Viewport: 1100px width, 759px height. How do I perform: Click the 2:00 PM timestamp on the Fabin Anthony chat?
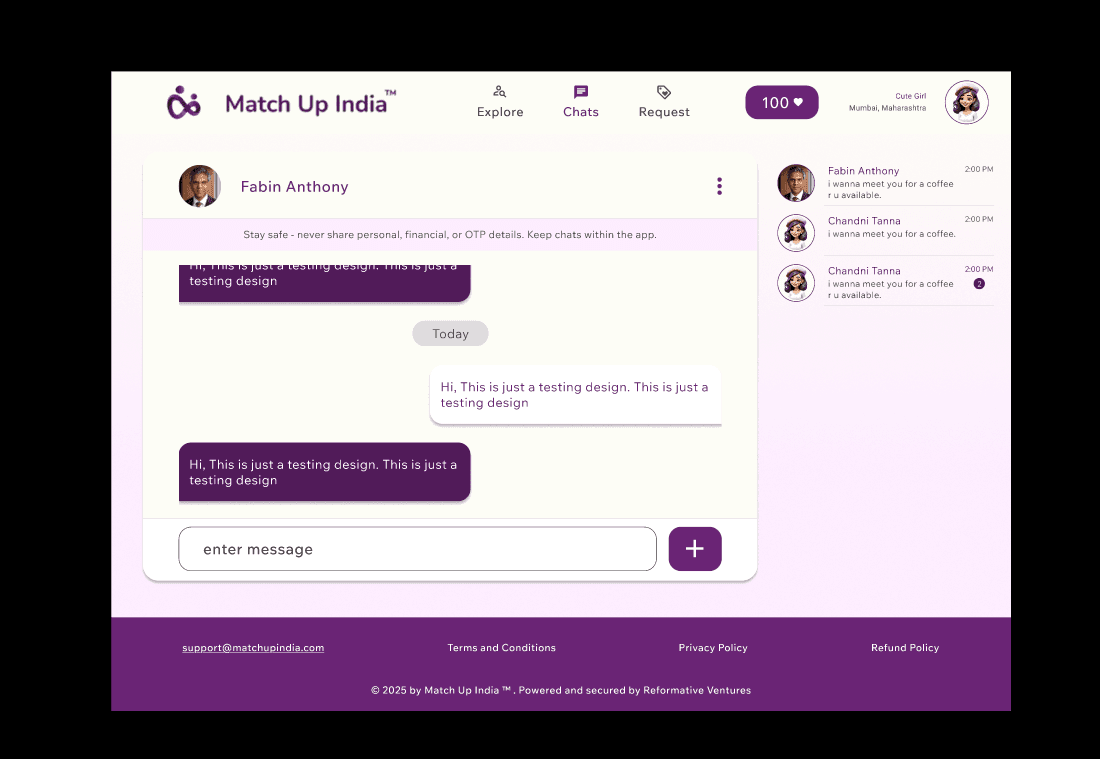[x=979, y=169]
